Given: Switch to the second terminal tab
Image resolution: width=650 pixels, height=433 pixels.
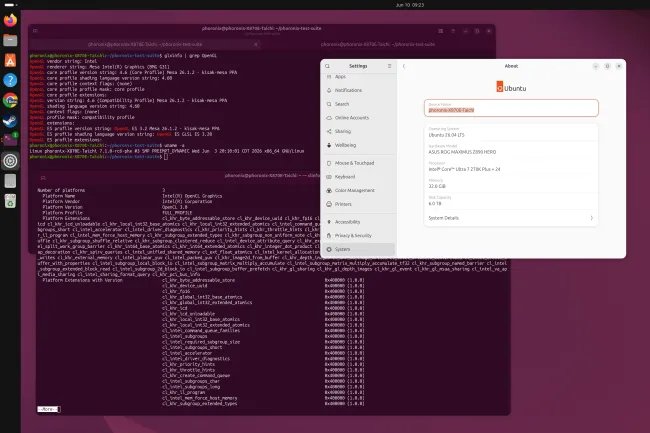Looking at the screenshot, I should tap(378, 44).
